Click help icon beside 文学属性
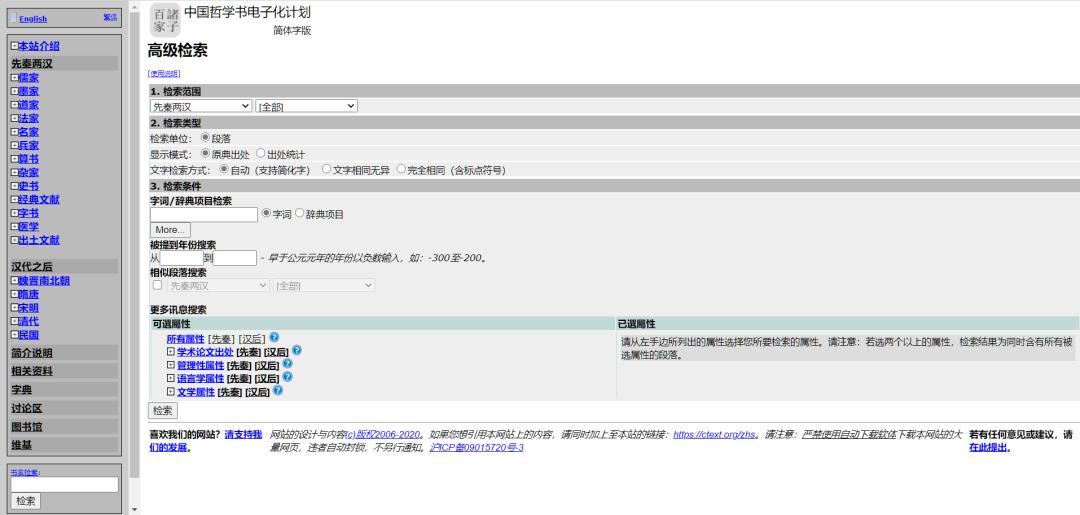 pos(277,391)
